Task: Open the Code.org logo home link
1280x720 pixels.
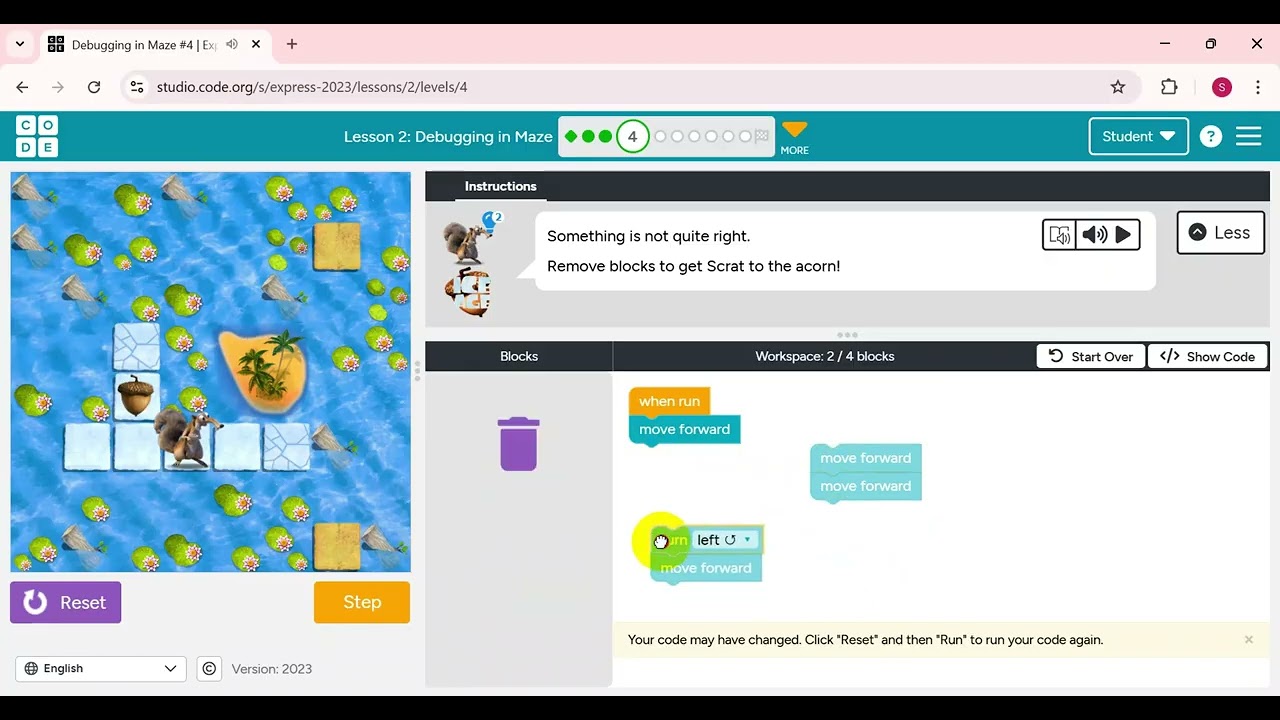Action: pyautogui.click(x=37, y=136)
